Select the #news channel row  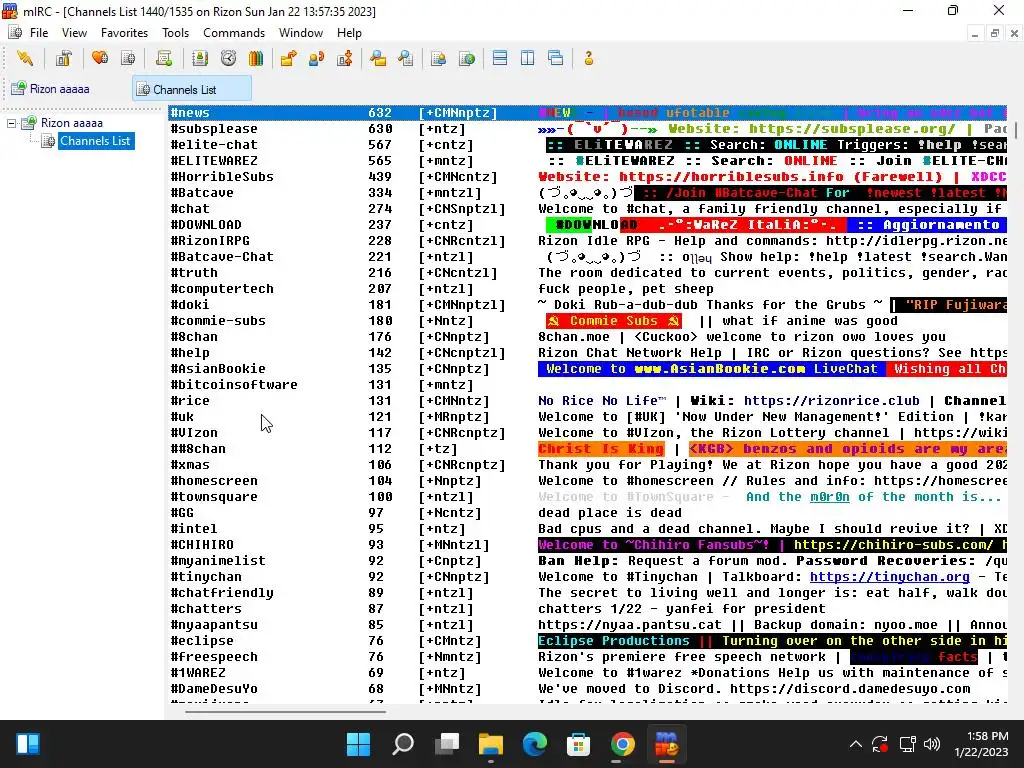587,112
